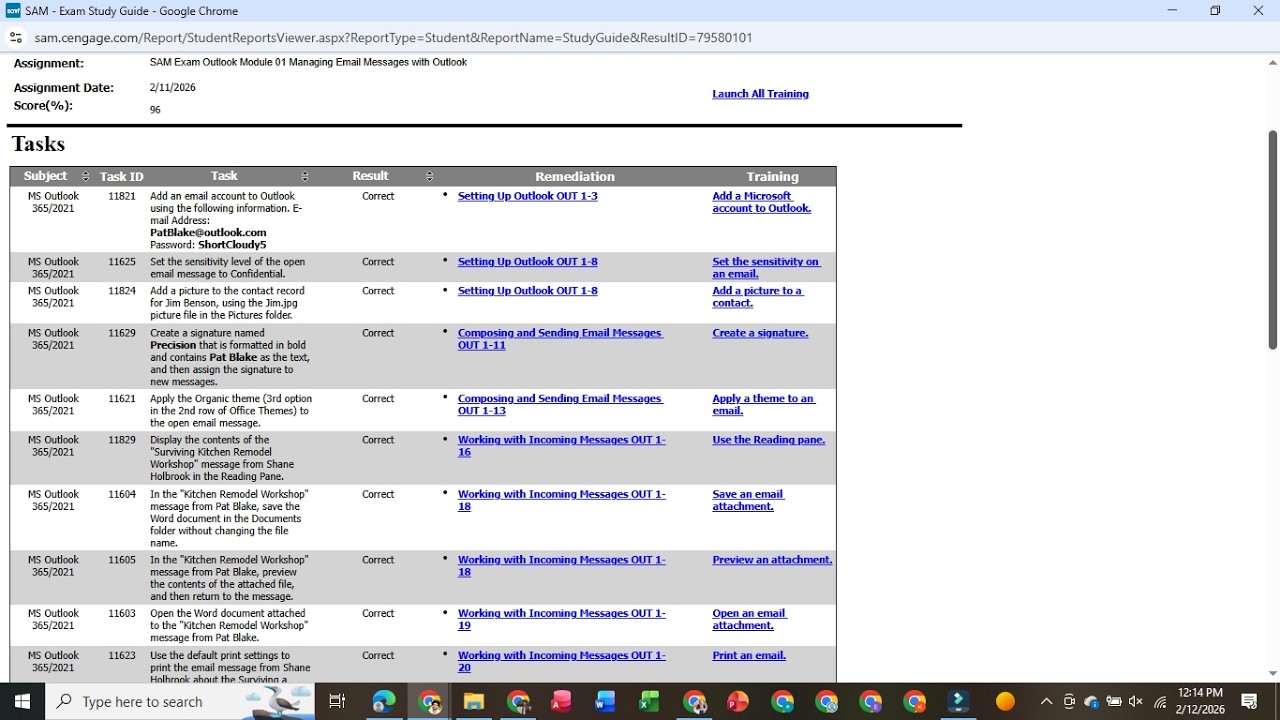Launch the Print an email training
The width and height of the screenshot is (1280, 720).
749,656
